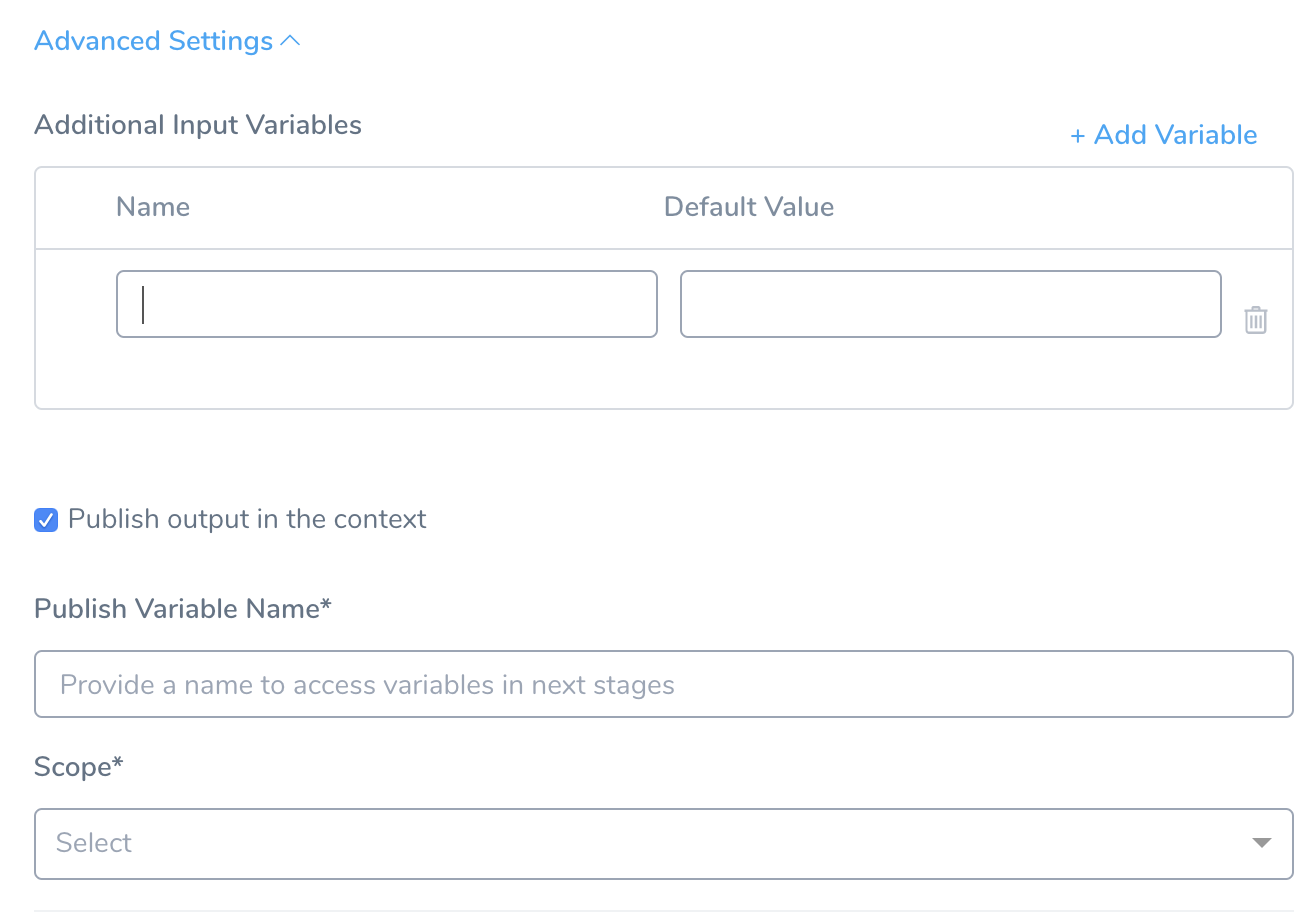Delete the variable row with trash icon

pyautogui.click(x=1256, y=320)
